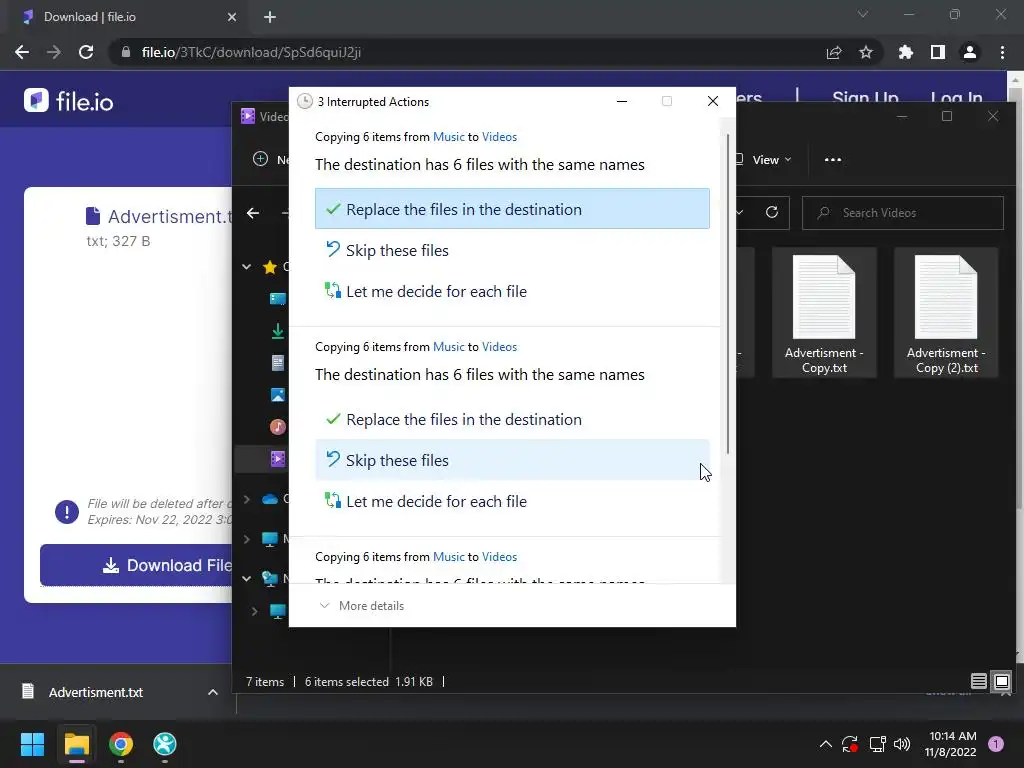This screenshot has height=768, width=1024.
Task: Open the Windows Start menu
Action: click(32, 744)
